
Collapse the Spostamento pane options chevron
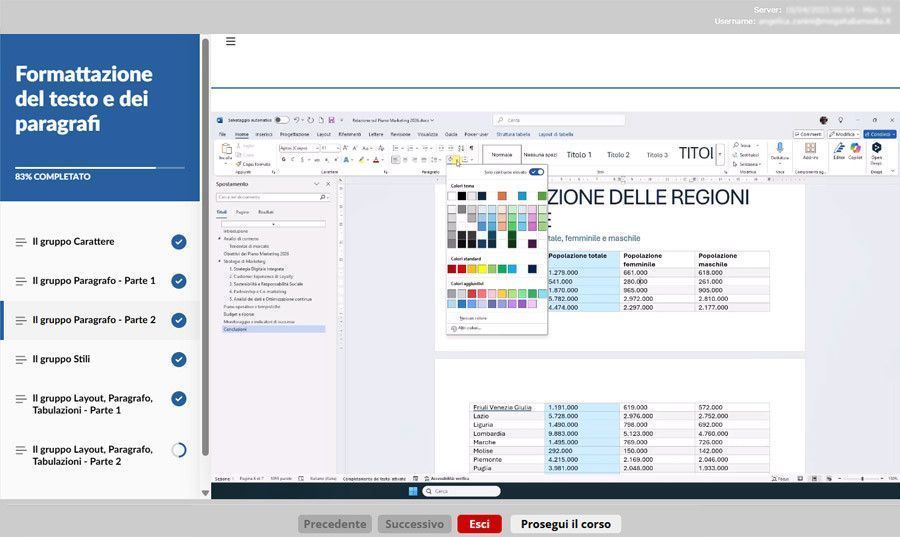317,184
